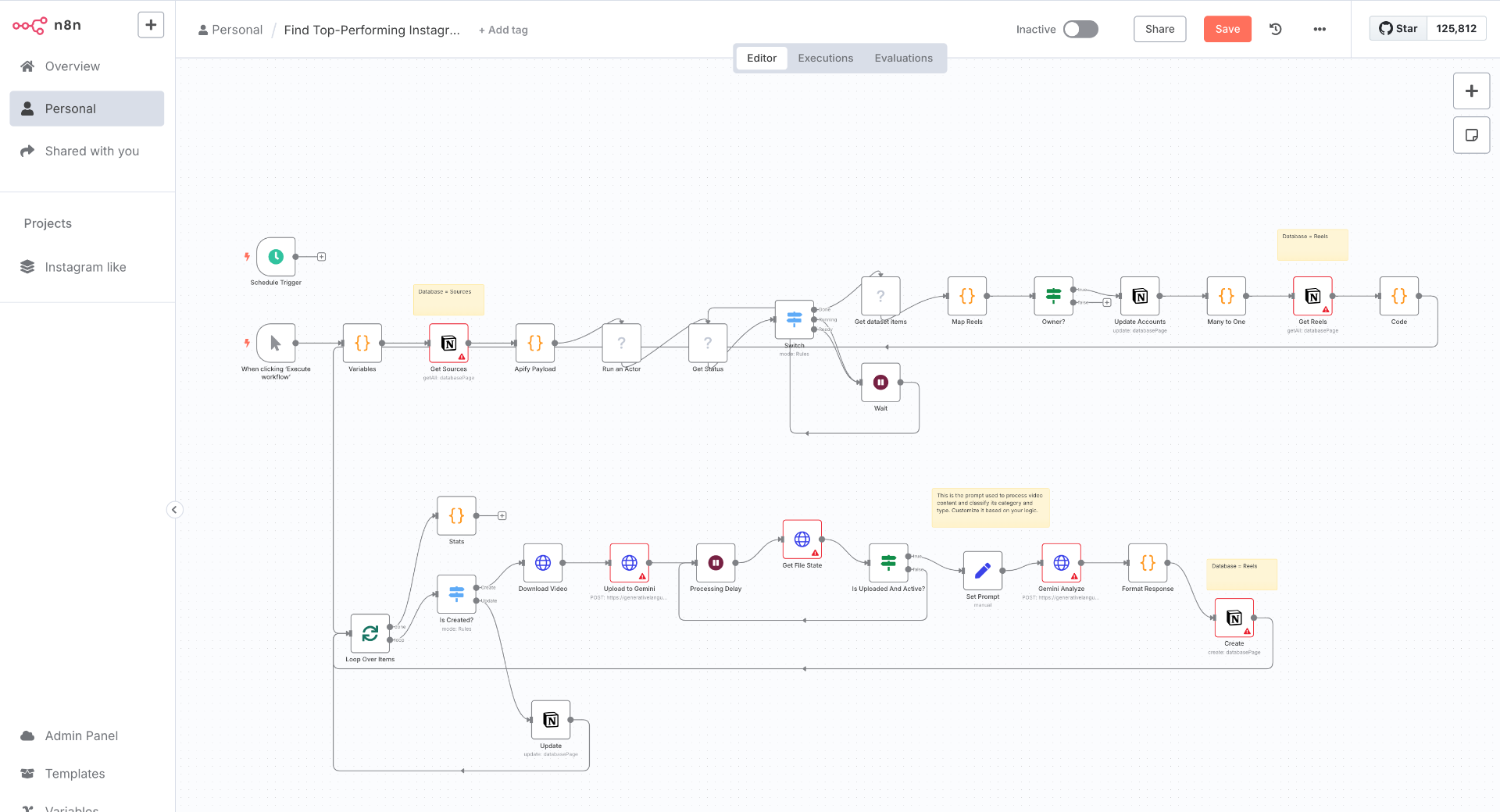Viewport: 1500px width, 812px height.
Task: Select the Set Prompt node
Action: point(983,571)
